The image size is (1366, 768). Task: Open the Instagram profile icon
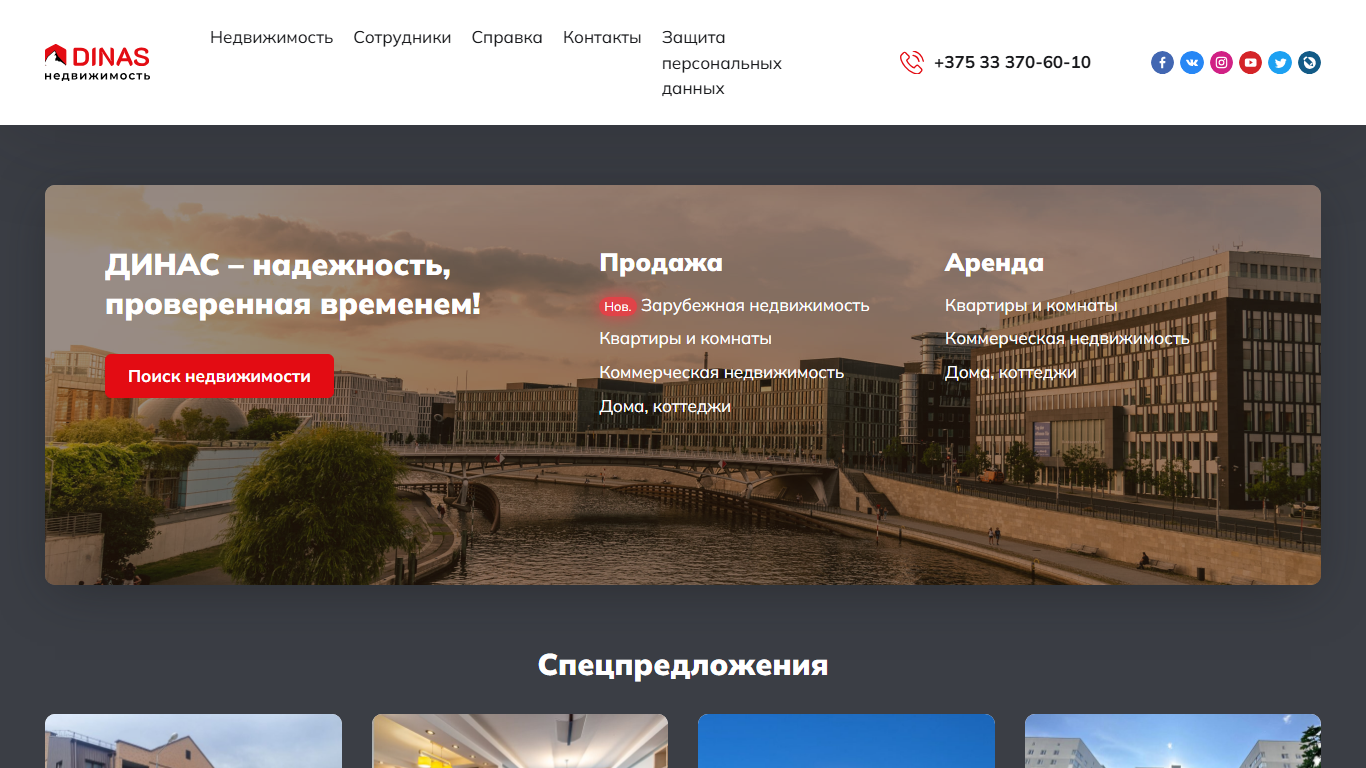click(1221, 63)
